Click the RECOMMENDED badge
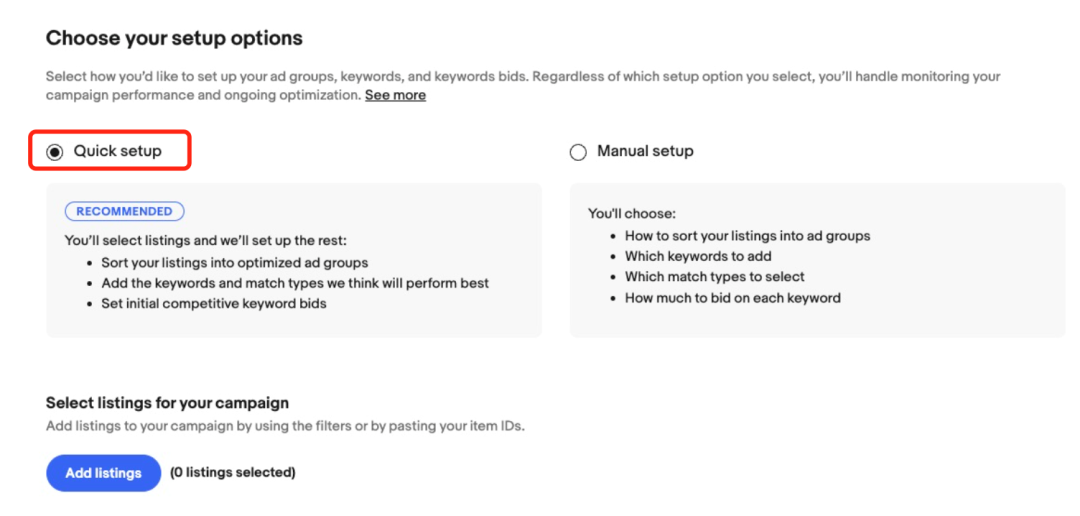Viewport: 1080px width, 516px height. (125, 211)
